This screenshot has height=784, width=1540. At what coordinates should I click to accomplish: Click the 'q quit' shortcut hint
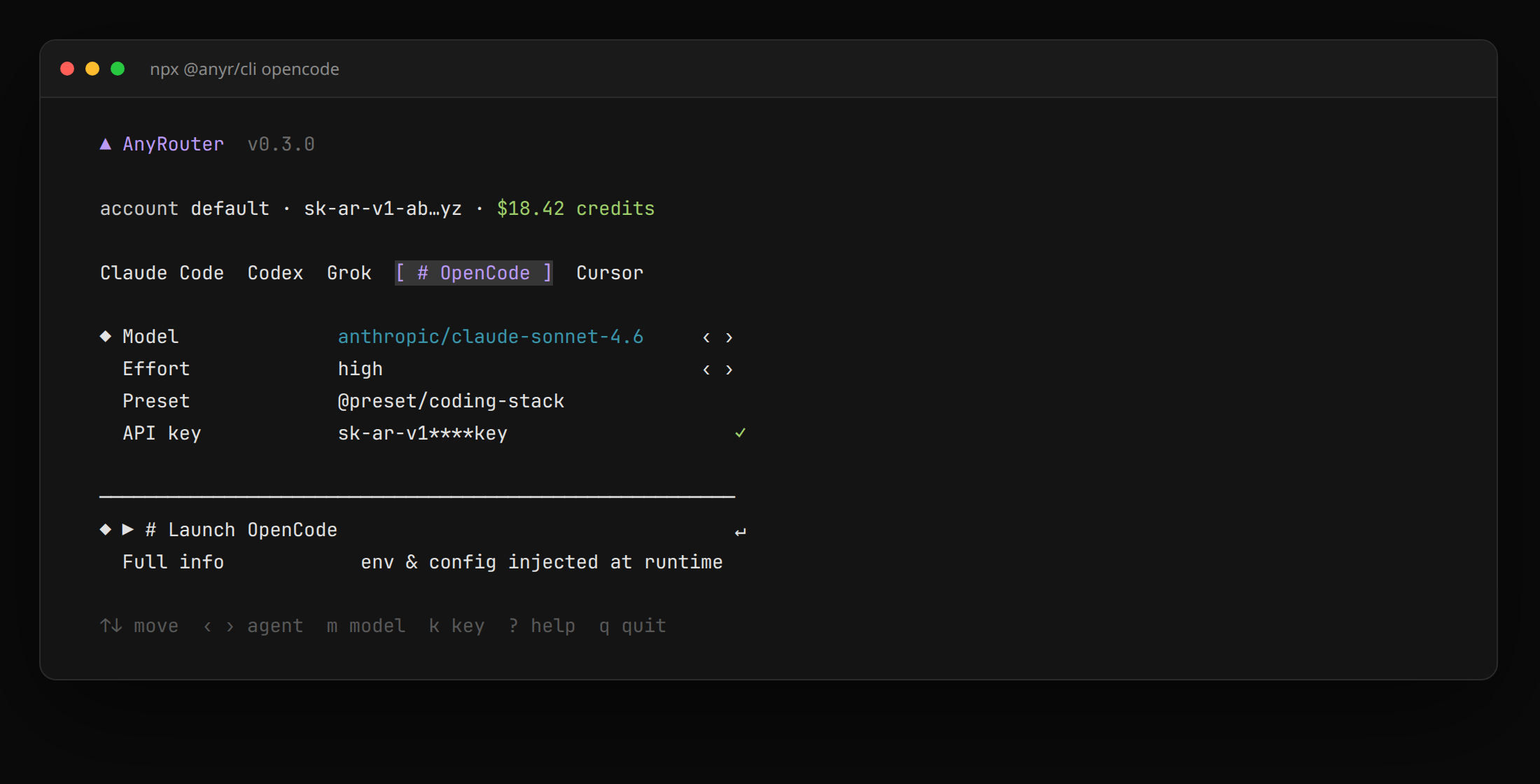(x=632, y=626)
